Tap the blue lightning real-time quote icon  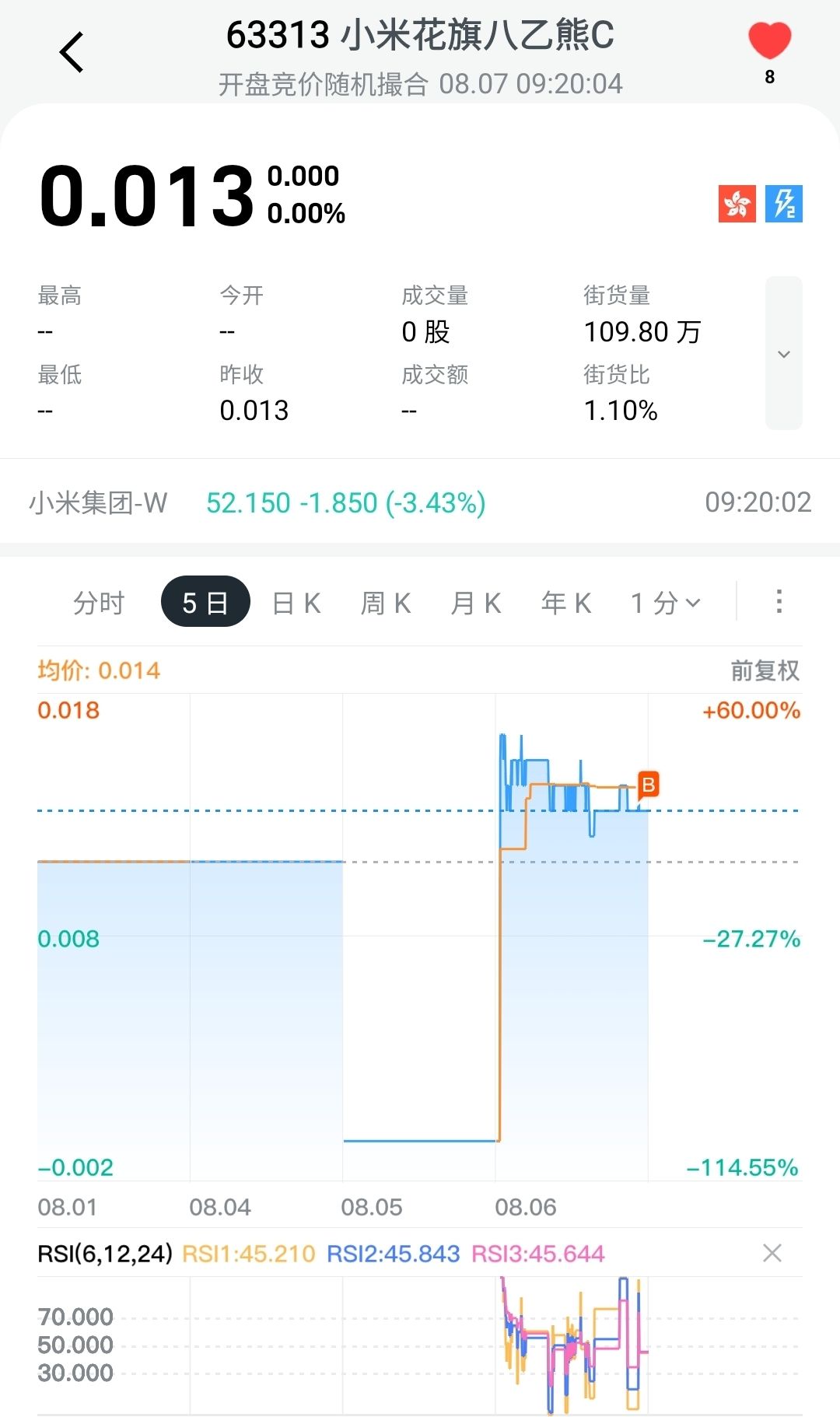point(783,204)
